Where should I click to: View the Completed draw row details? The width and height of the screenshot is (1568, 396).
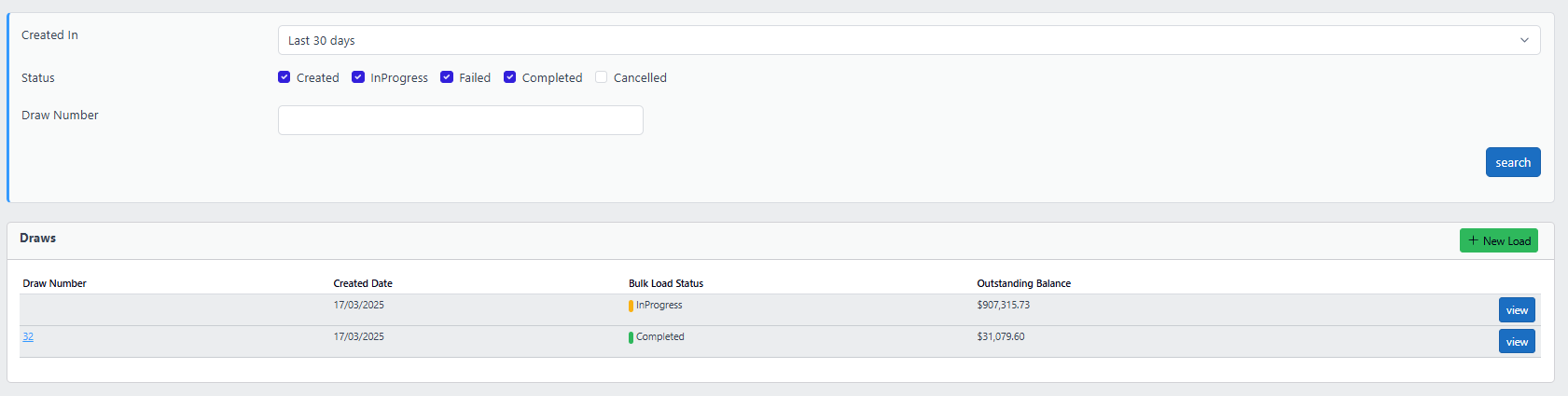coord(1517,342)
